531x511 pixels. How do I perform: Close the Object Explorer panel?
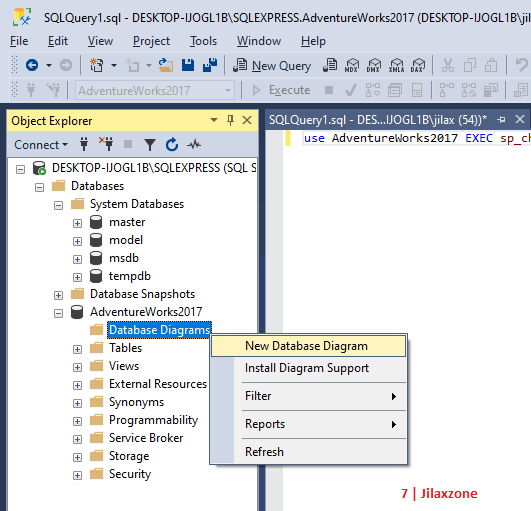click(x=247, y=120)
